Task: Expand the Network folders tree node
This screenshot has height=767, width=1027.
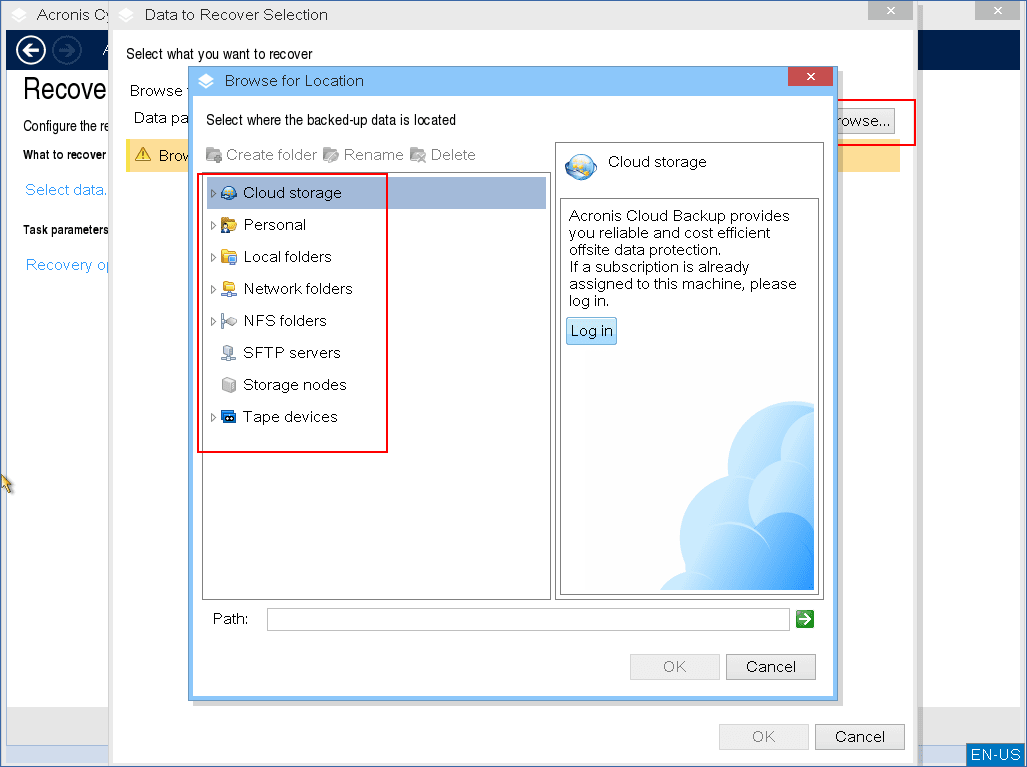Action: tap(213, 289)
